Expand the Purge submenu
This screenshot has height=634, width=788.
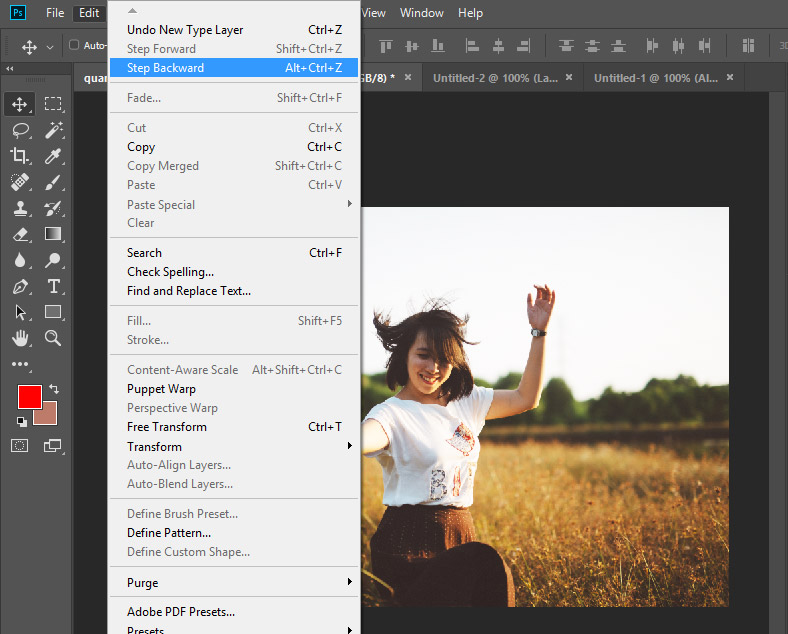(x=234, y=582)
